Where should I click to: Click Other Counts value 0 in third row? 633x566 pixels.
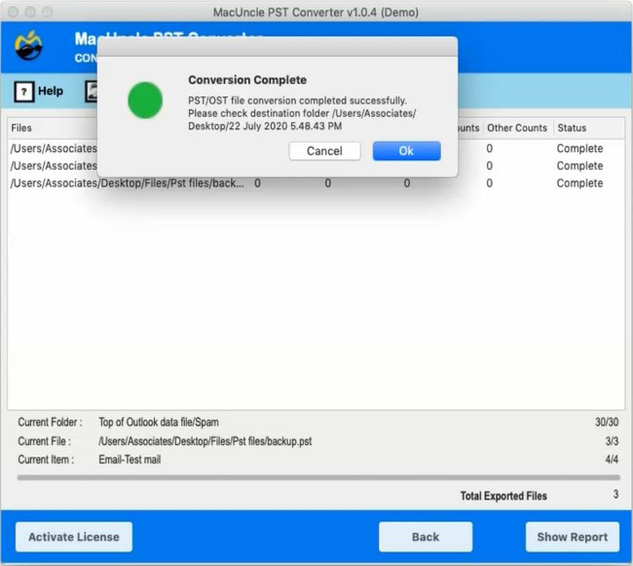point(489,183)
